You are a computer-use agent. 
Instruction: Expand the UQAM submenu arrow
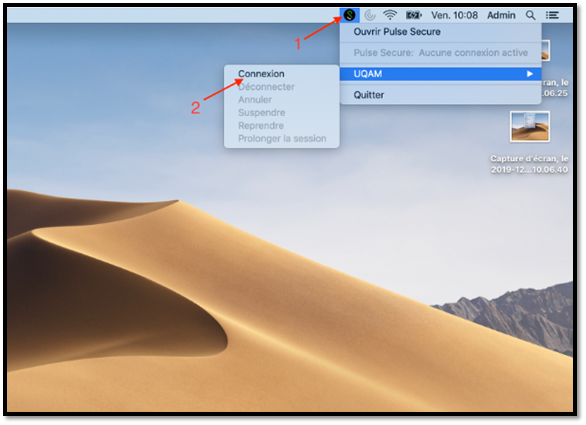[530, 74]
